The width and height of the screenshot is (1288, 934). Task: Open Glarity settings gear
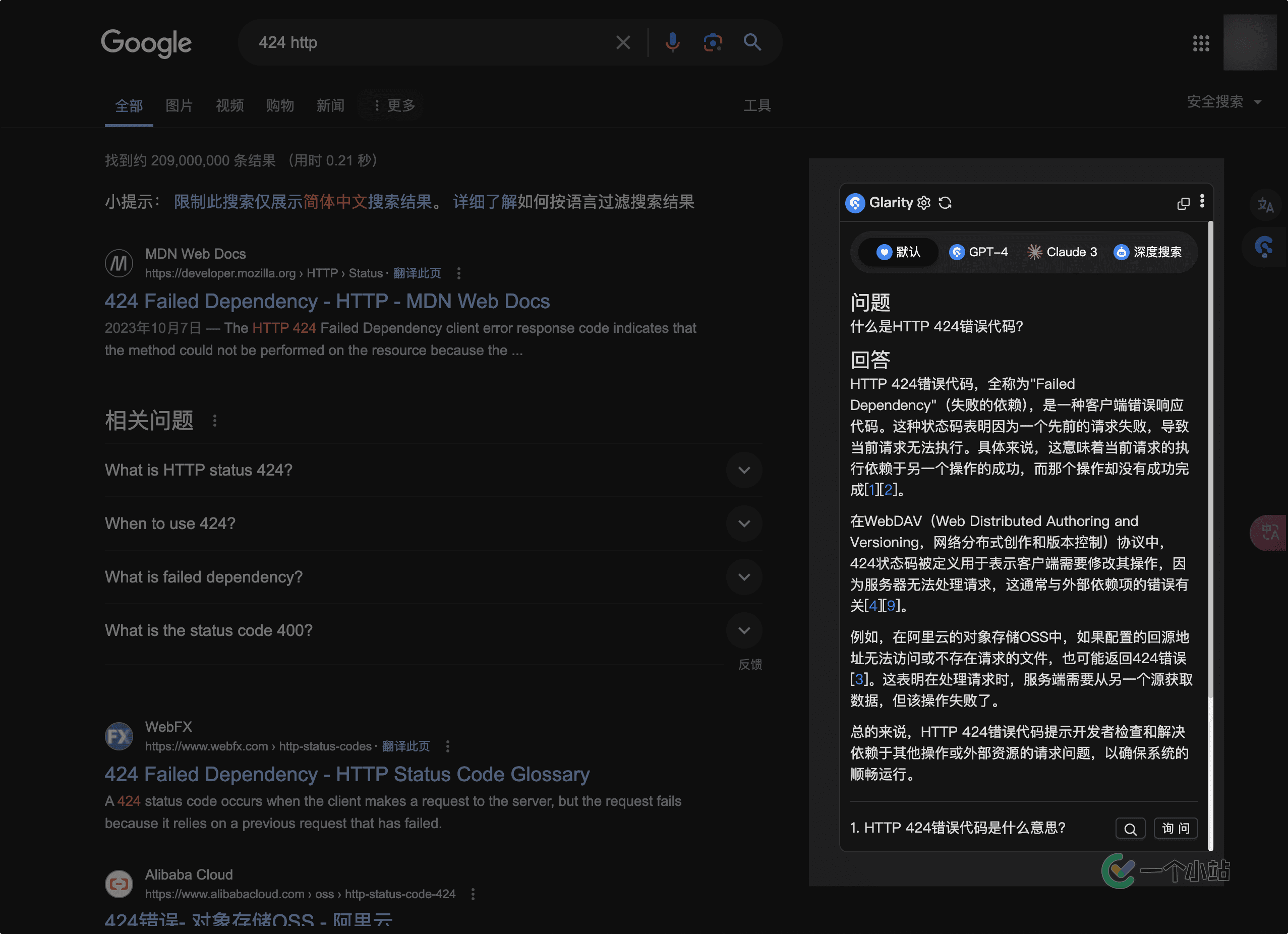pyautogui.click(x=924, y=203)
